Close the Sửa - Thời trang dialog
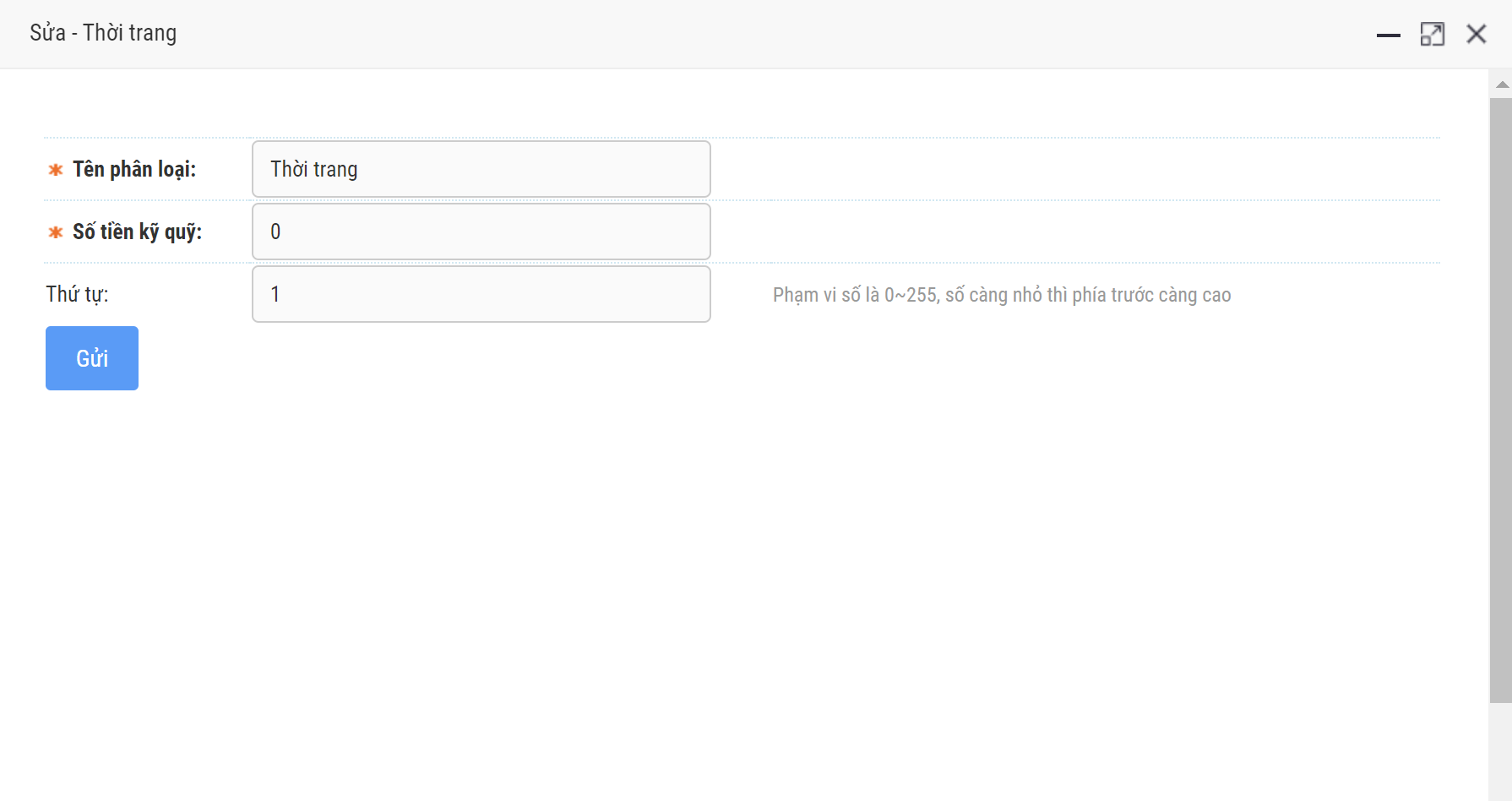 (1476, 34)
